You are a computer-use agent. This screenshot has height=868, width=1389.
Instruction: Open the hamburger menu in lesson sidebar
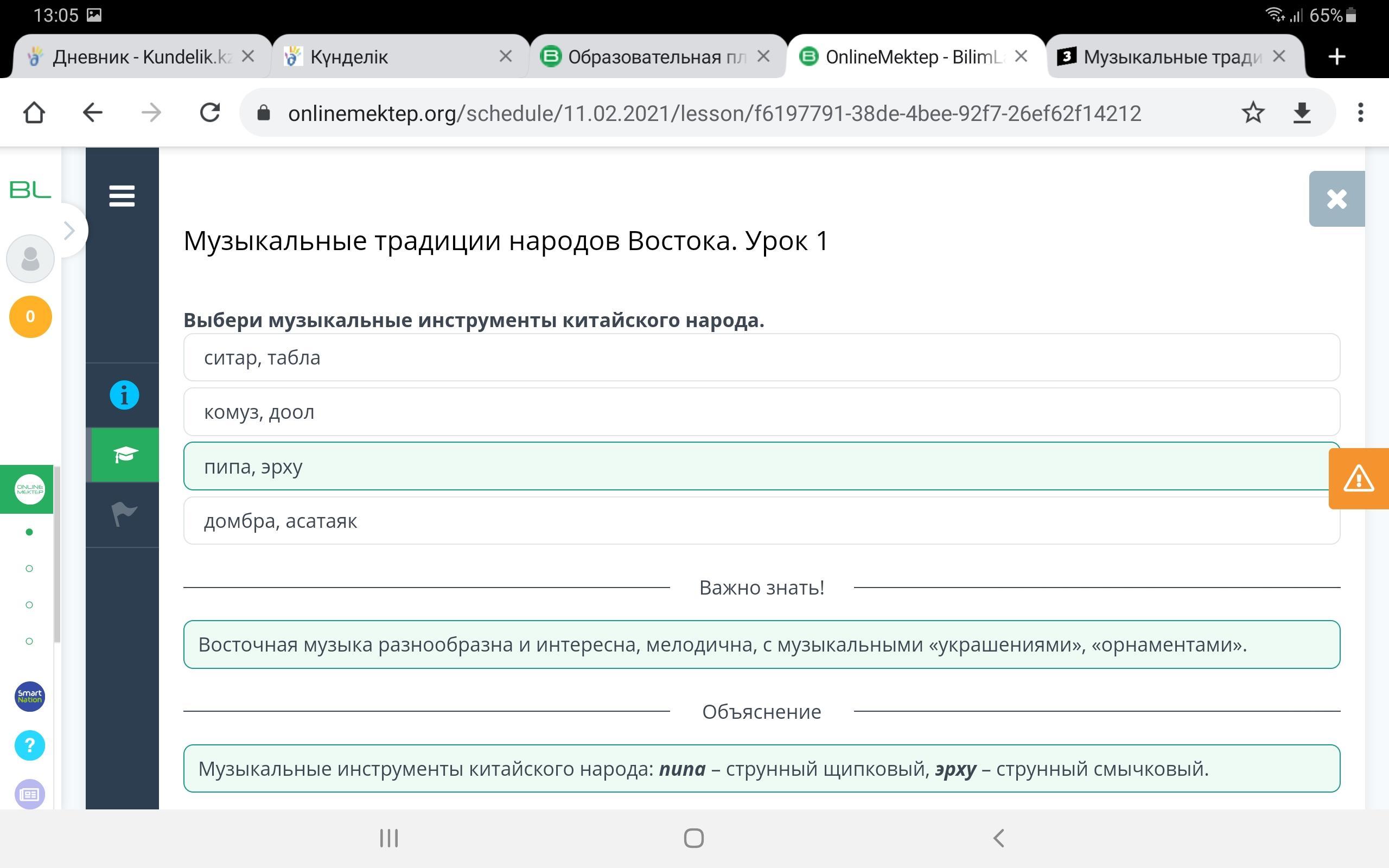122,196
